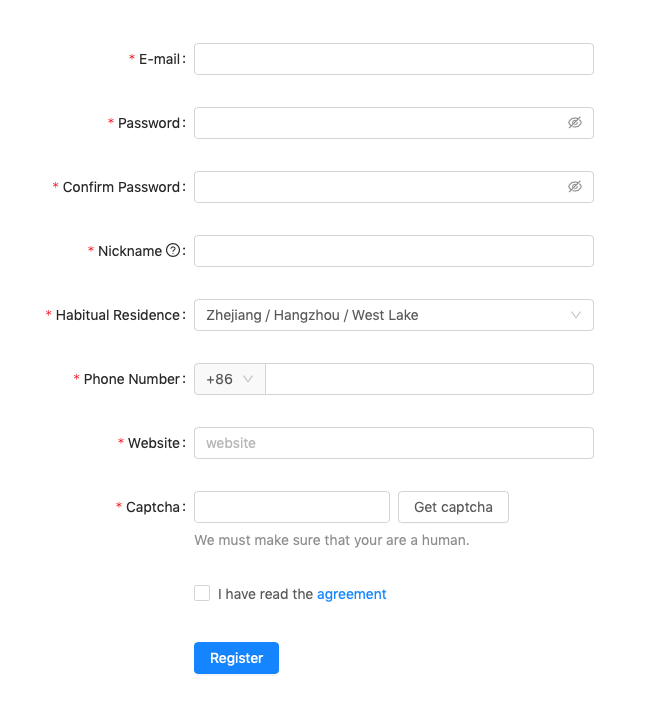Click the Nickname input field

[394, 251]
